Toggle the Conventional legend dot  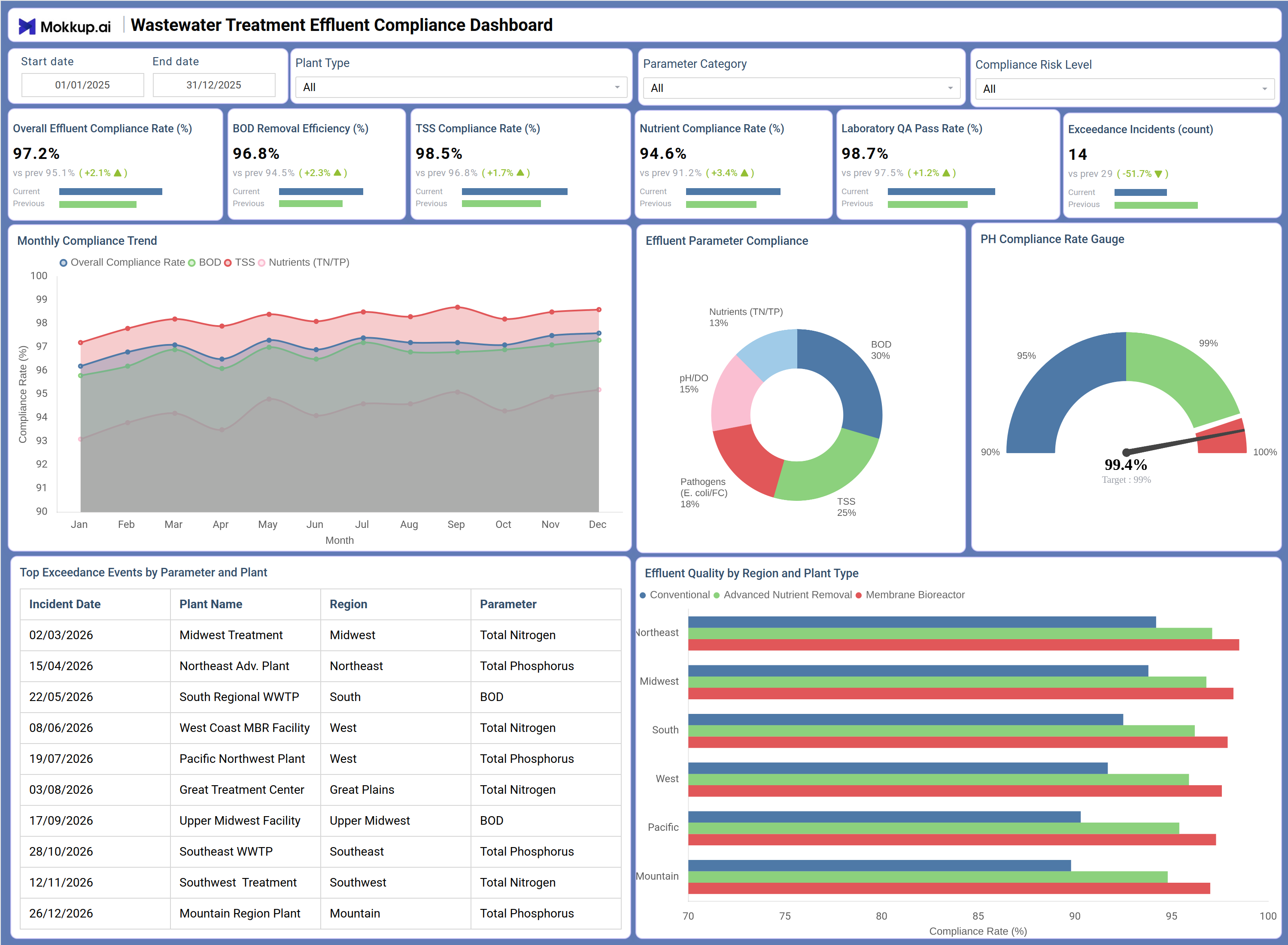coord(643,595)
